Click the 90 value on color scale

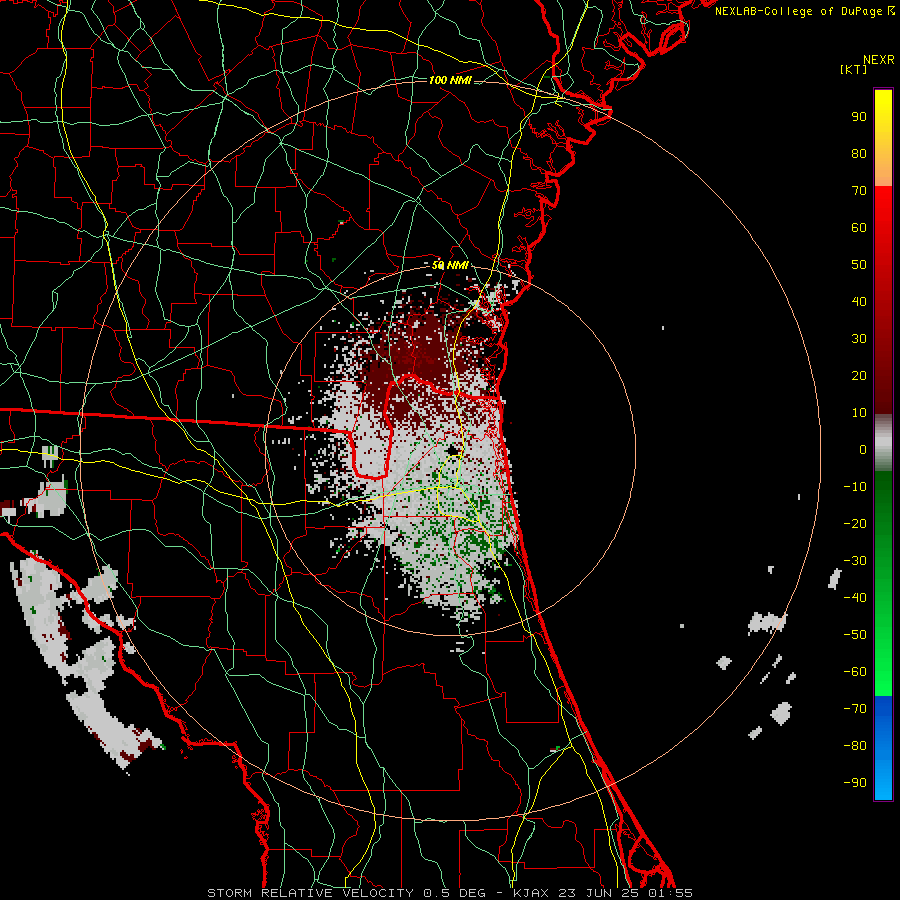(x=859, y=117)
